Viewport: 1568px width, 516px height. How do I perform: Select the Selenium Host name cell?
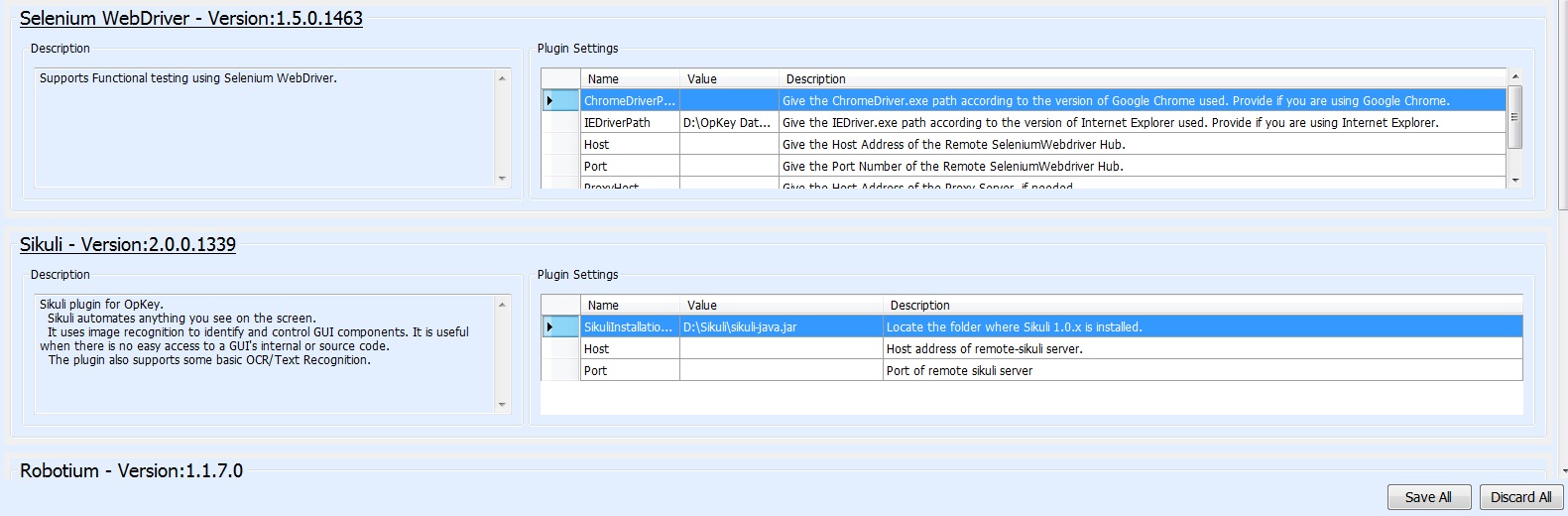(x=630, y=144)
